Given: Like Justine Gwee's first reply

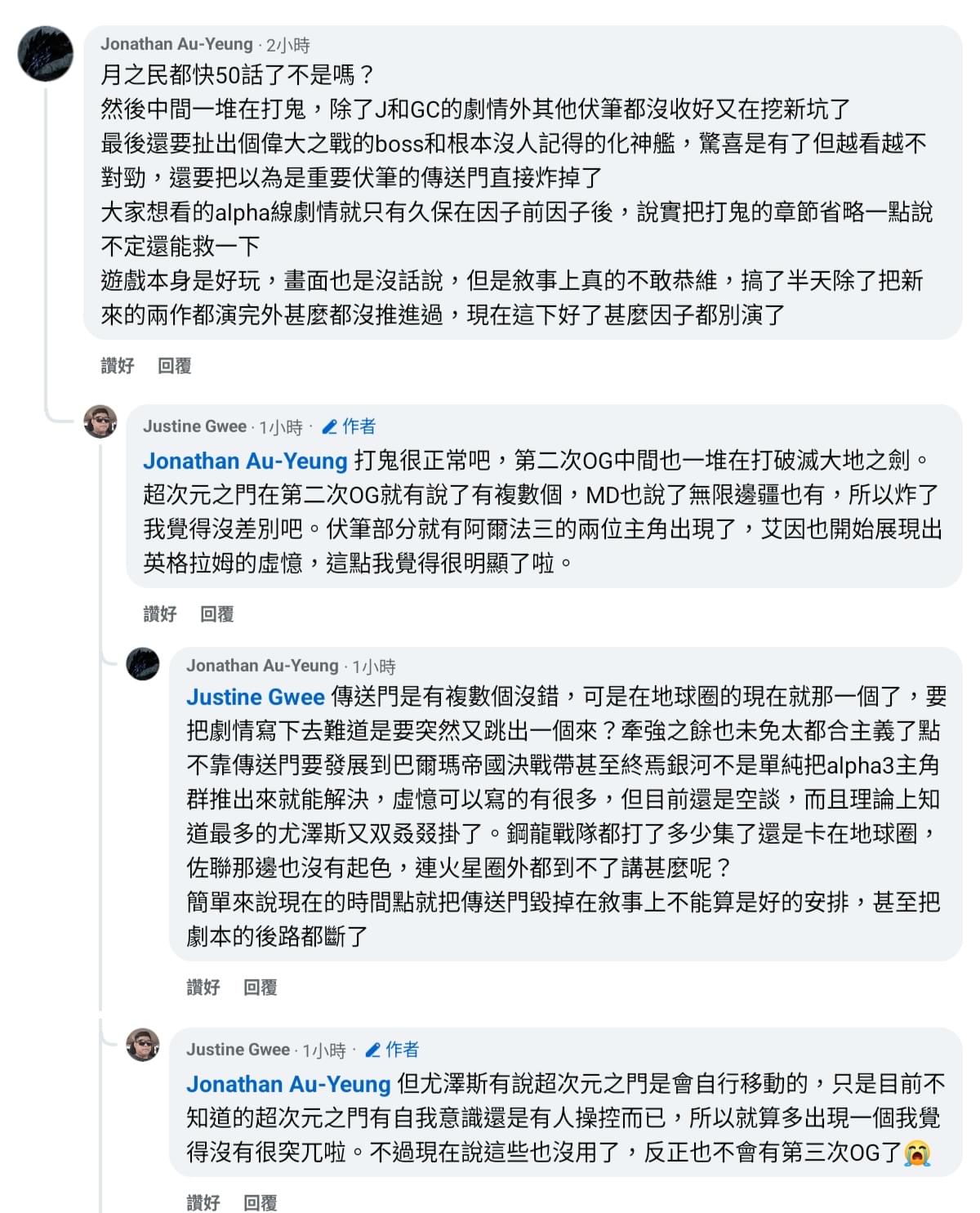Looking at the screenshot, I should (160, 614).
